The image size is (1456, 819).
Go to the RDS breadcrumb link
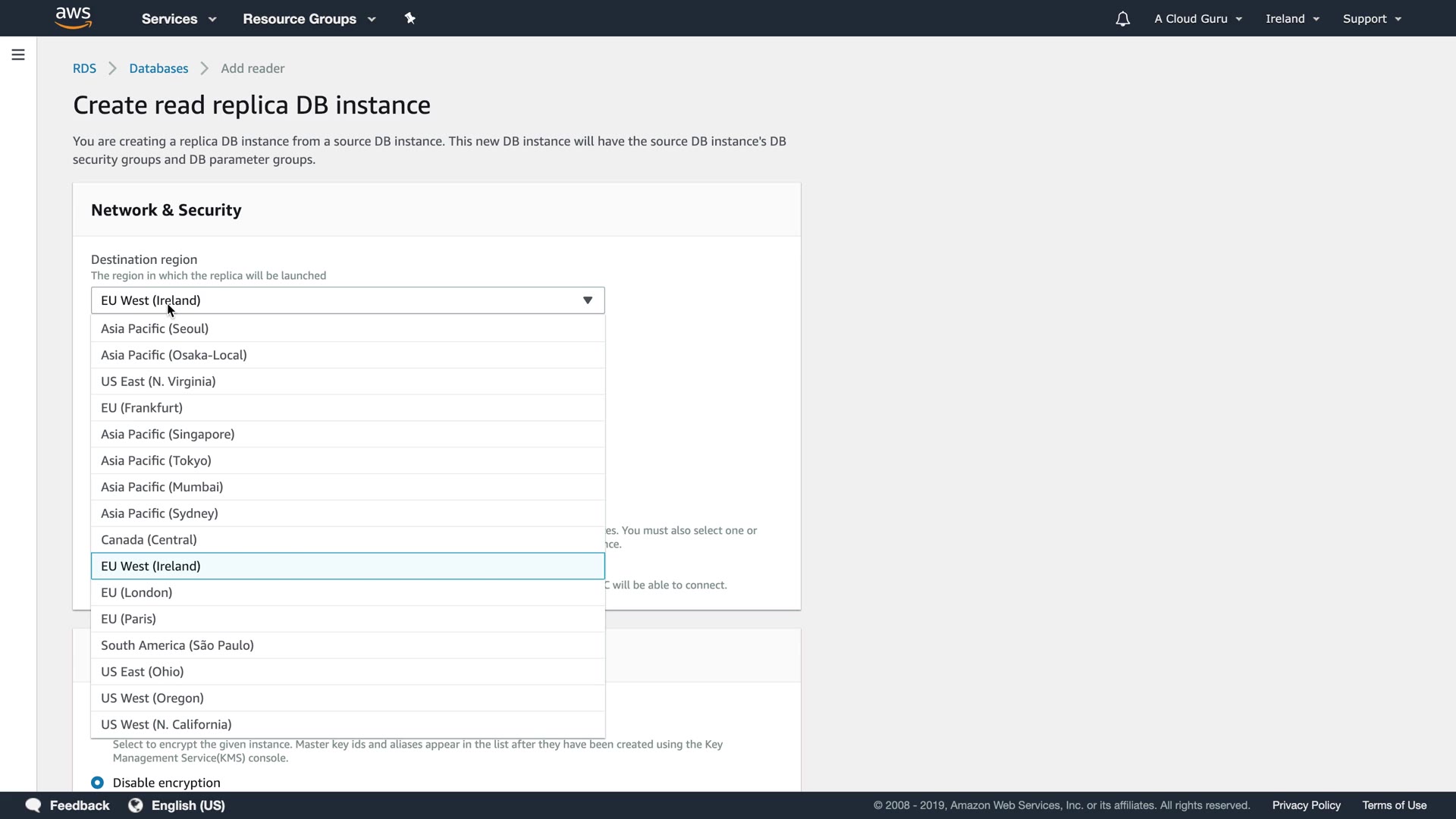[84, 68]
